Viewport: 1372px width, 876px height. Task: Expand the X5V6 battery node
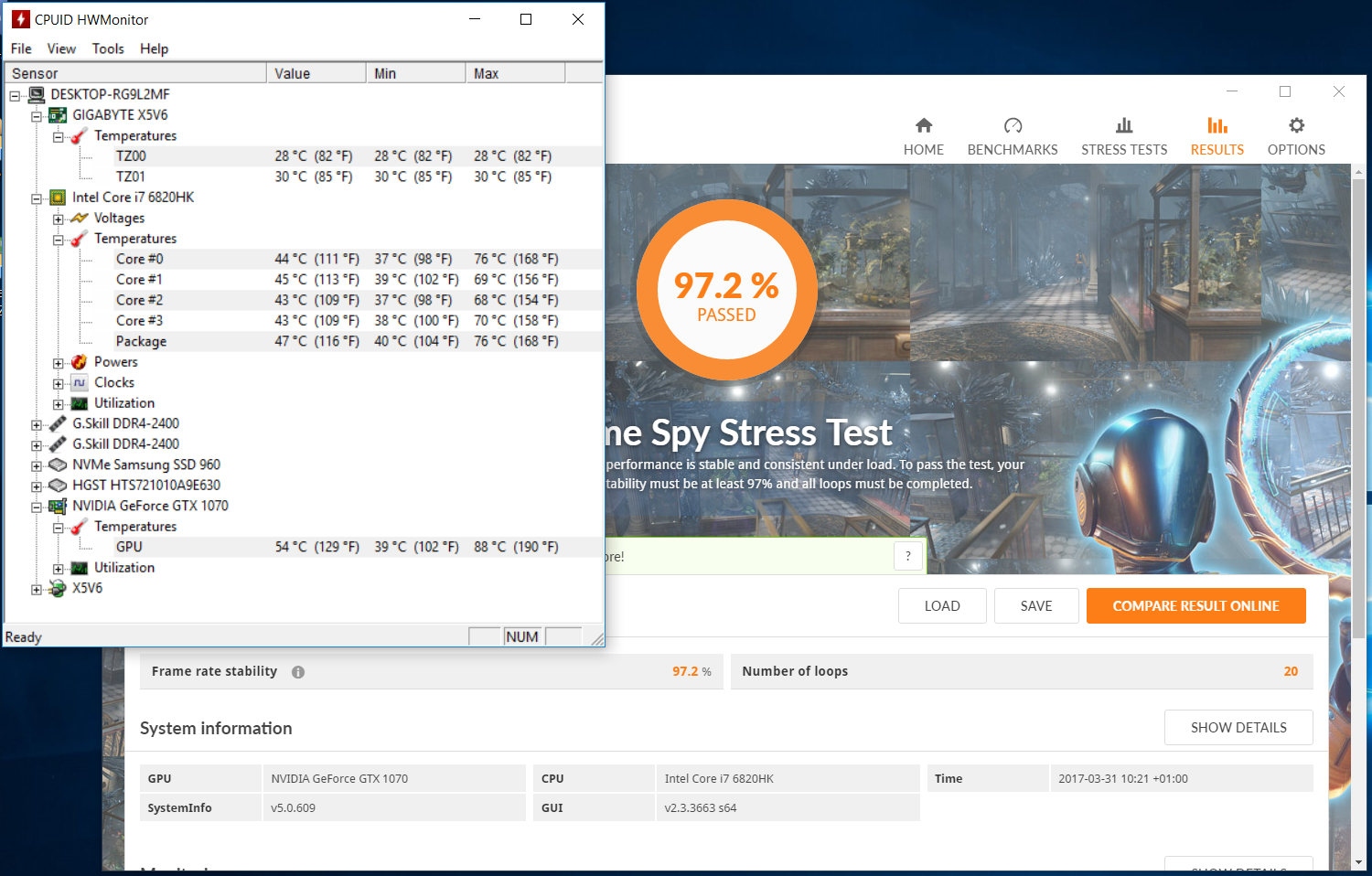tap(37, 589)
